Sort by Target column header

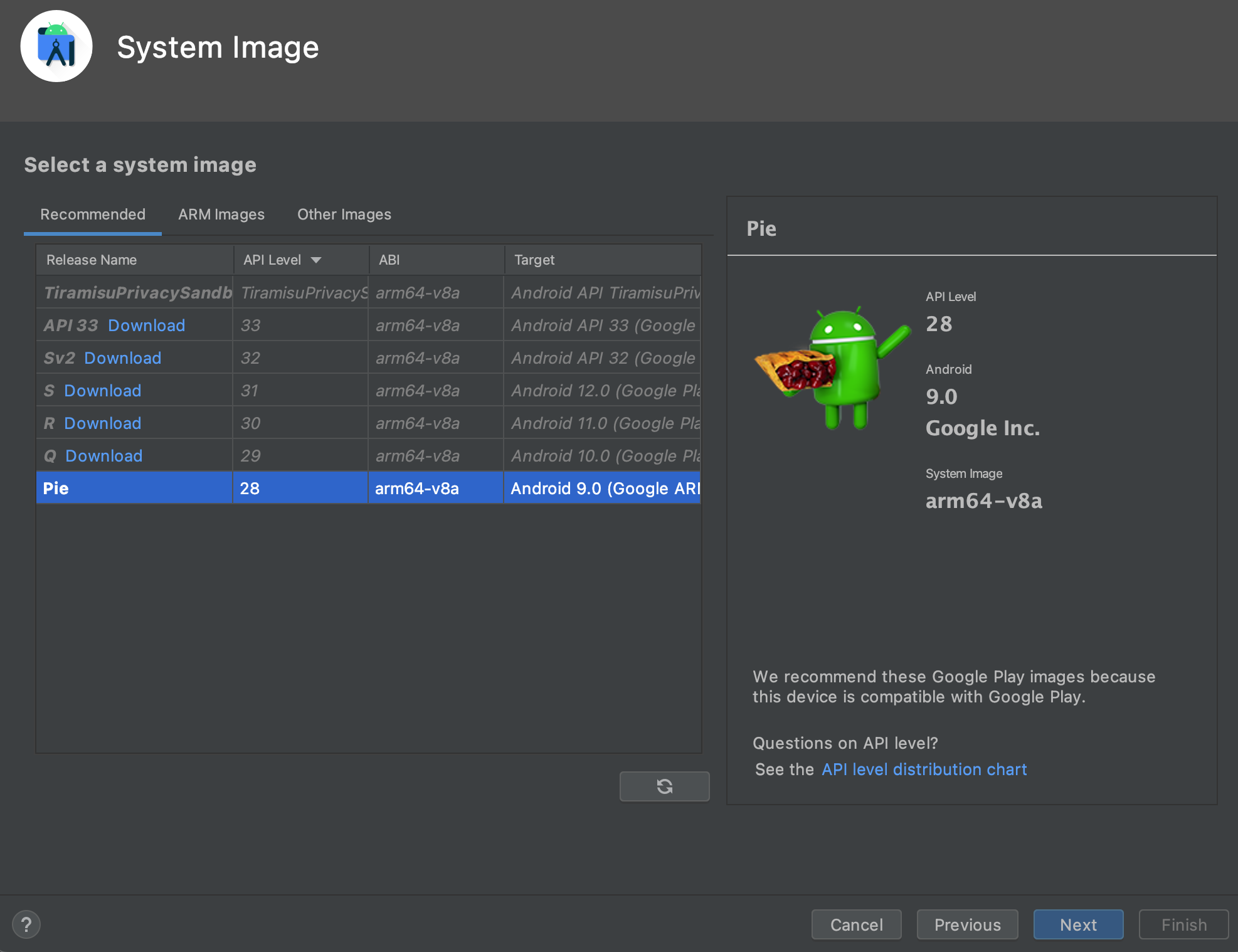pyautogui.click(x=603, y=260)
